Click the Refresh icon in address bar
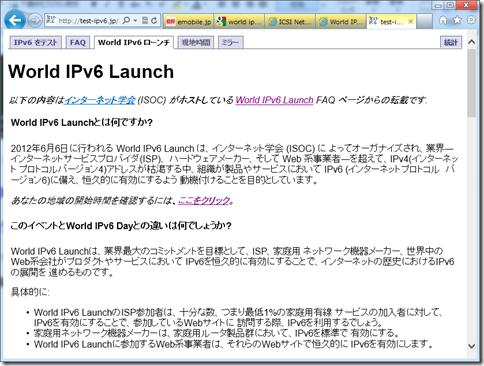Viewport: 484px width, 366px height. pyautogui.click(x=154, y=21)
